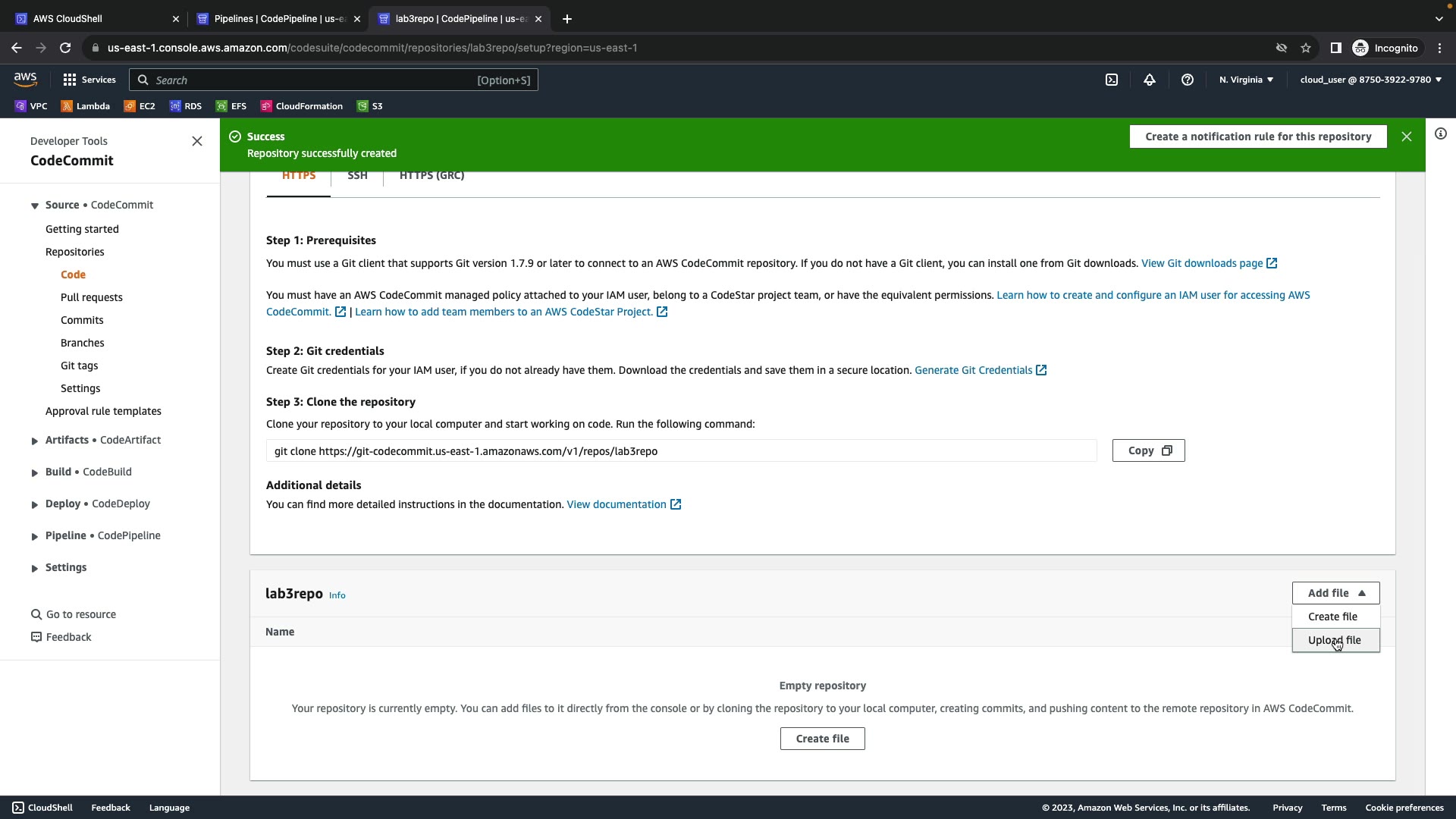This screenshot has width=1456, height=819.
Task: Click the AWS logo home icon
Action: (x=25, y=80)
